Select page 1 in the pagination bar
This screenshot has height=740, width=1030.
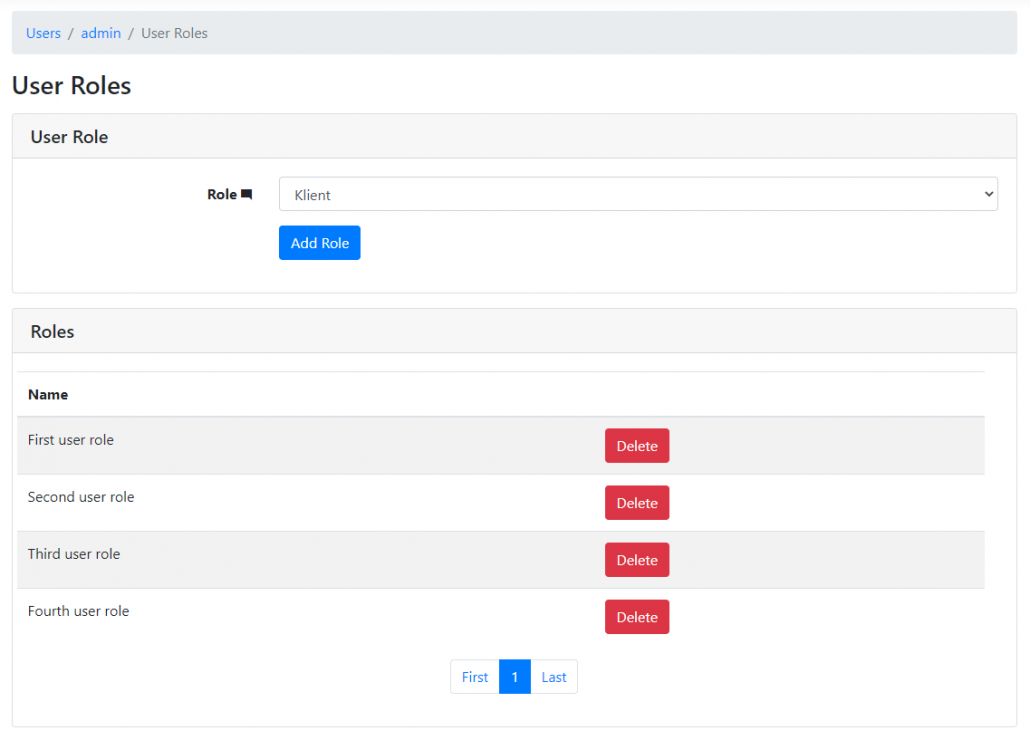(514, 677)
